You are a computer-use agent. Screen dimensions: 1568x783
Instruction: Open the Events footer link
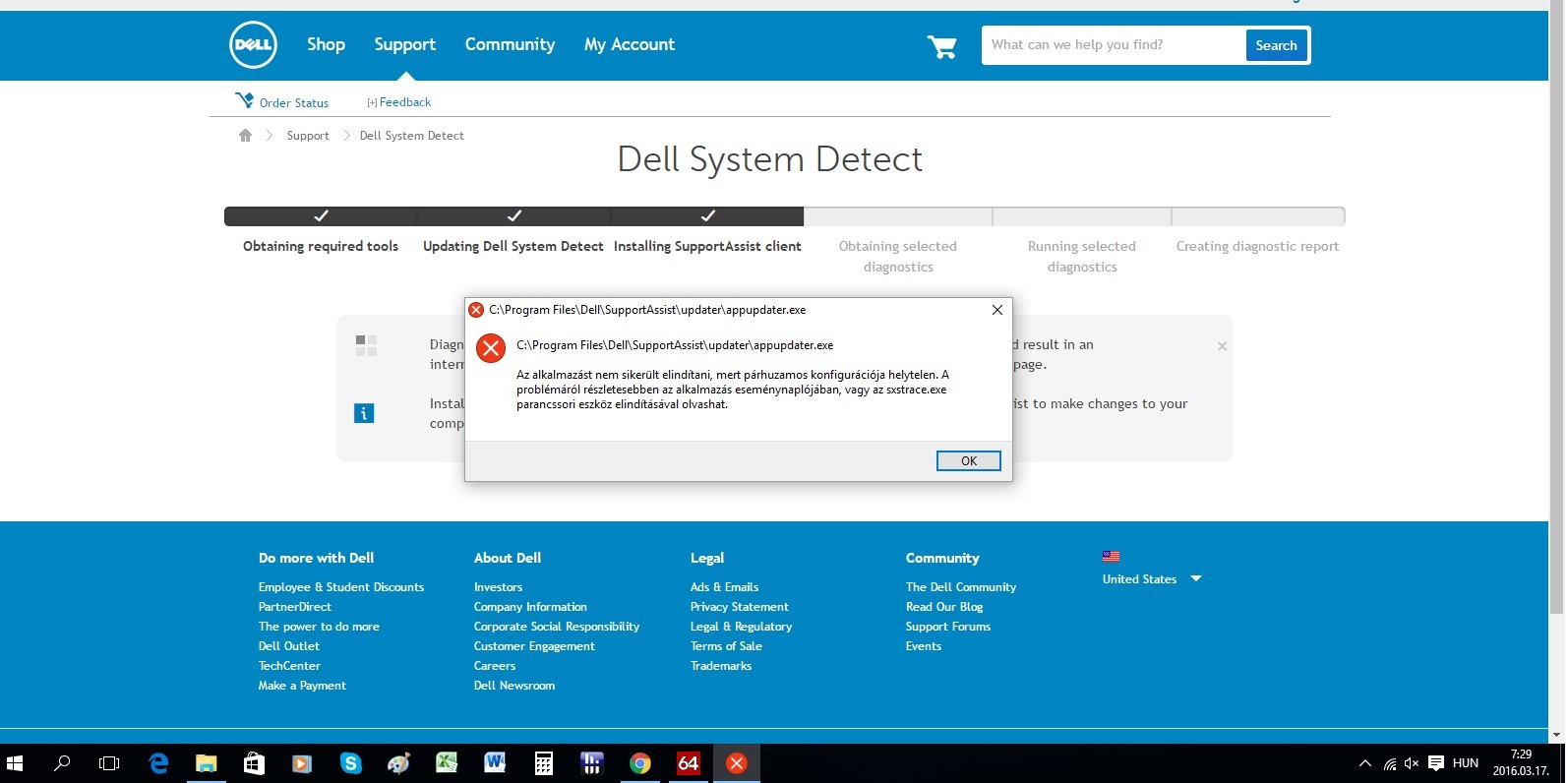pos(924,646)
